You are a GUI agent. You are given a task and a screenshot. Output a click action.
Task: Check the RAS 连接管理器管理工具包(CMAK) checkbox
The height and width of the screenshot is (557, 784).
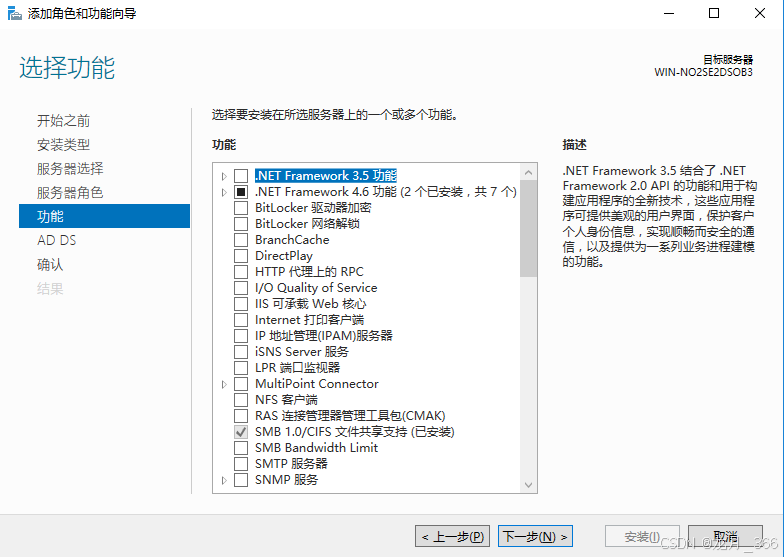click(241, 416)
